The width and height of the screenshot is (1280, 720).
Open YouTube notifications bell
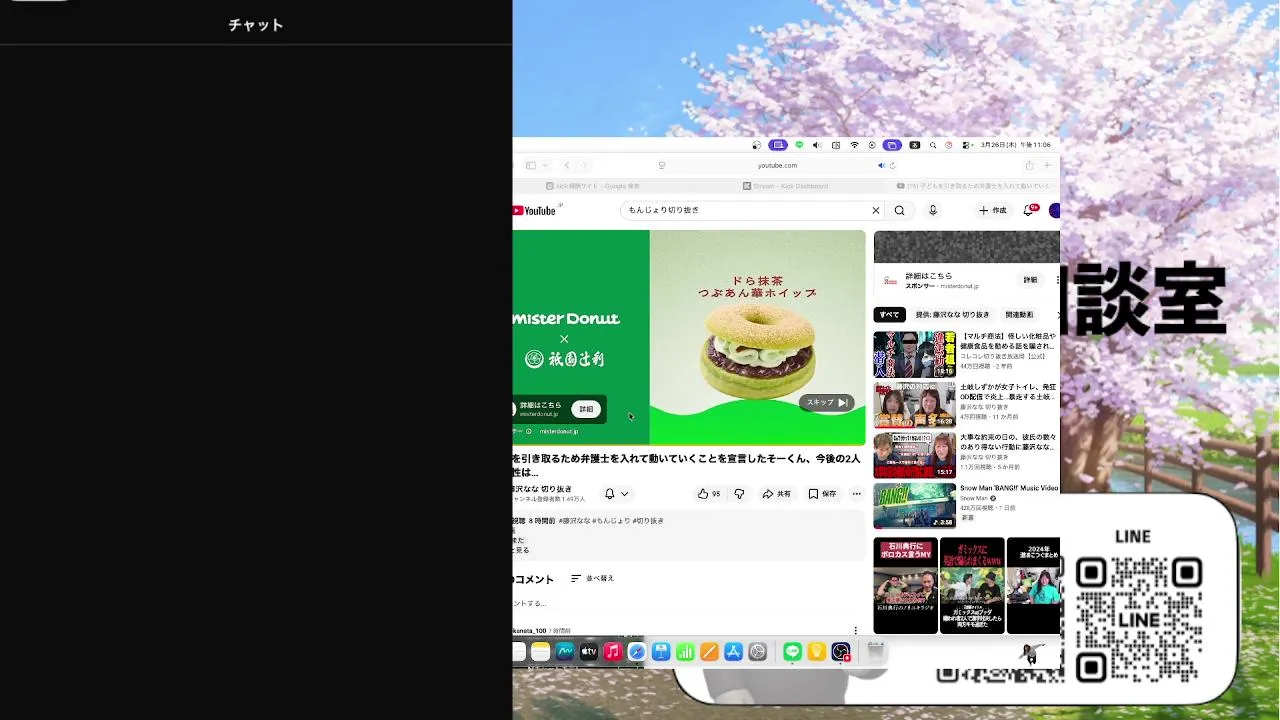click(1028, 210)
